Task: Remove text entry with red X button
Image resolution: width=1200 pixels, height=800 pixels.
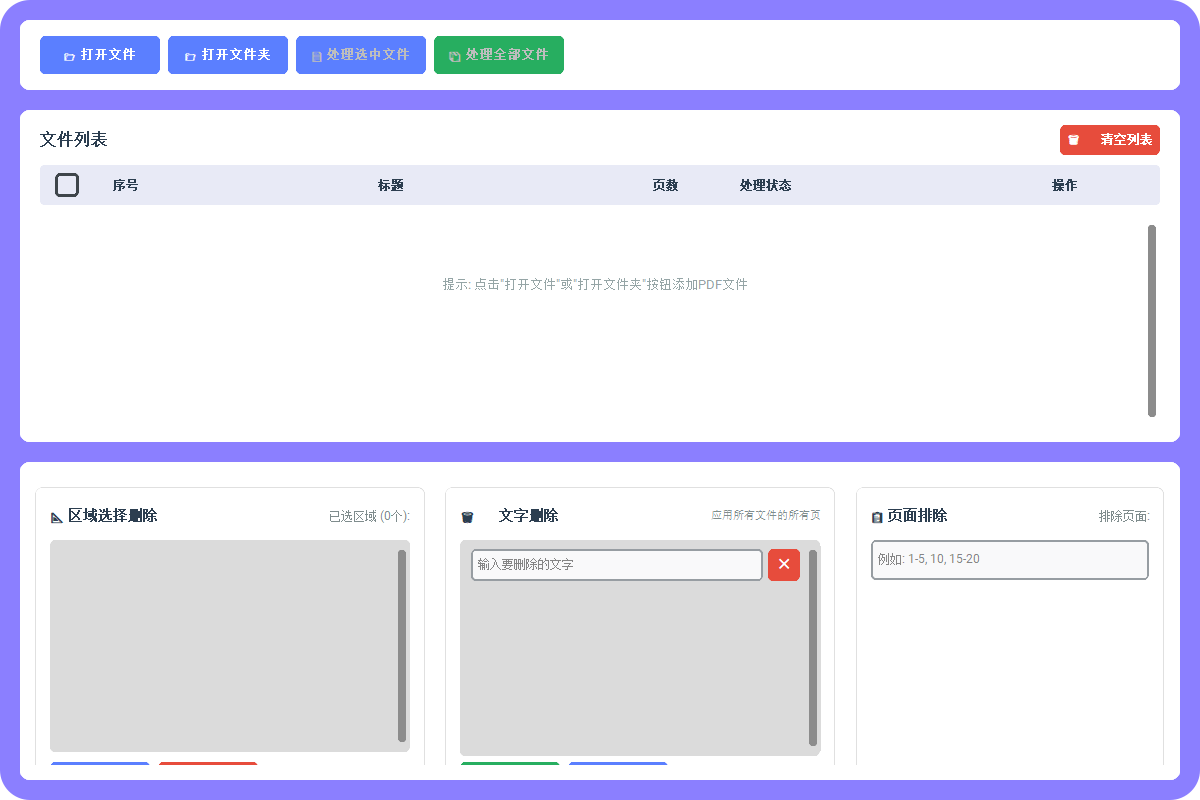Action: coord(784,565)
